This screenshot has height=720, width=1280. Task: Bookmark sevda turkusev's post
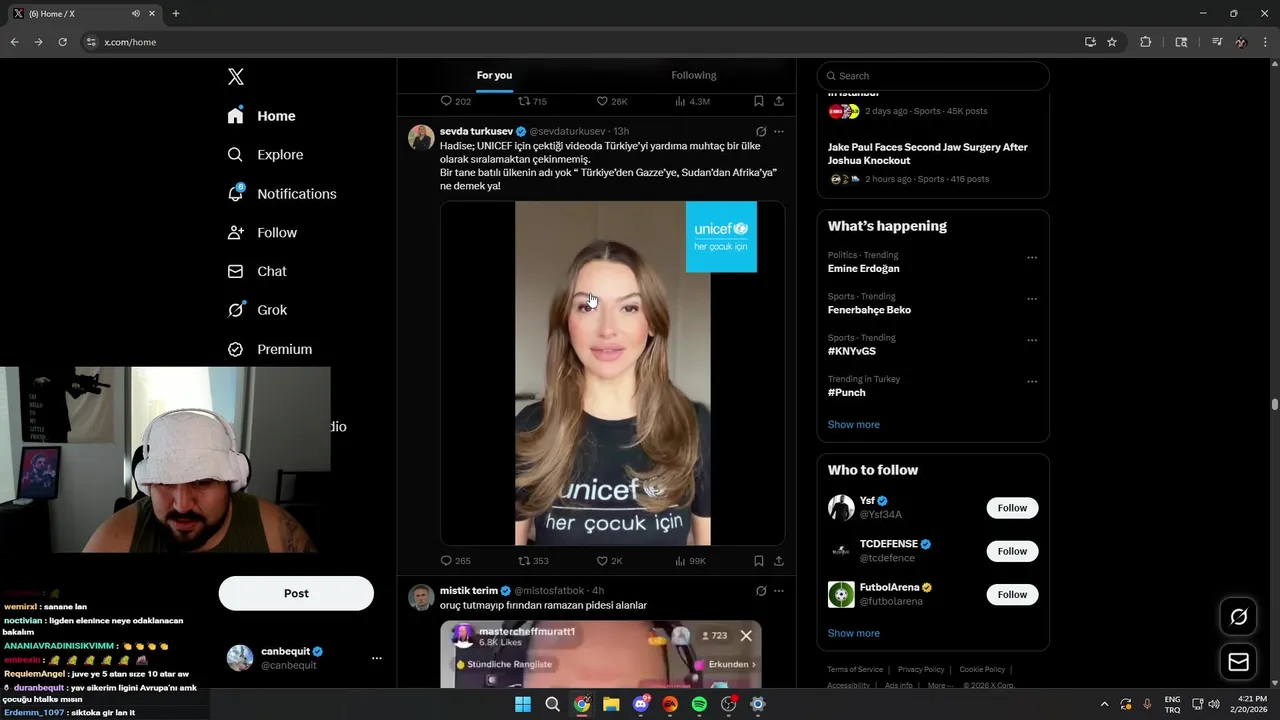759,561
